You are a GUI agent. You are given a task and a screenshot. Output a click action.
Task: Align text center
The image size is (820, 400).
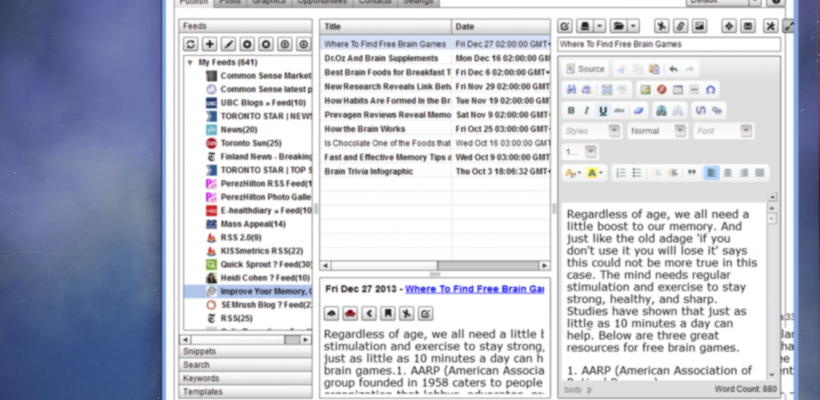(727, 173)
